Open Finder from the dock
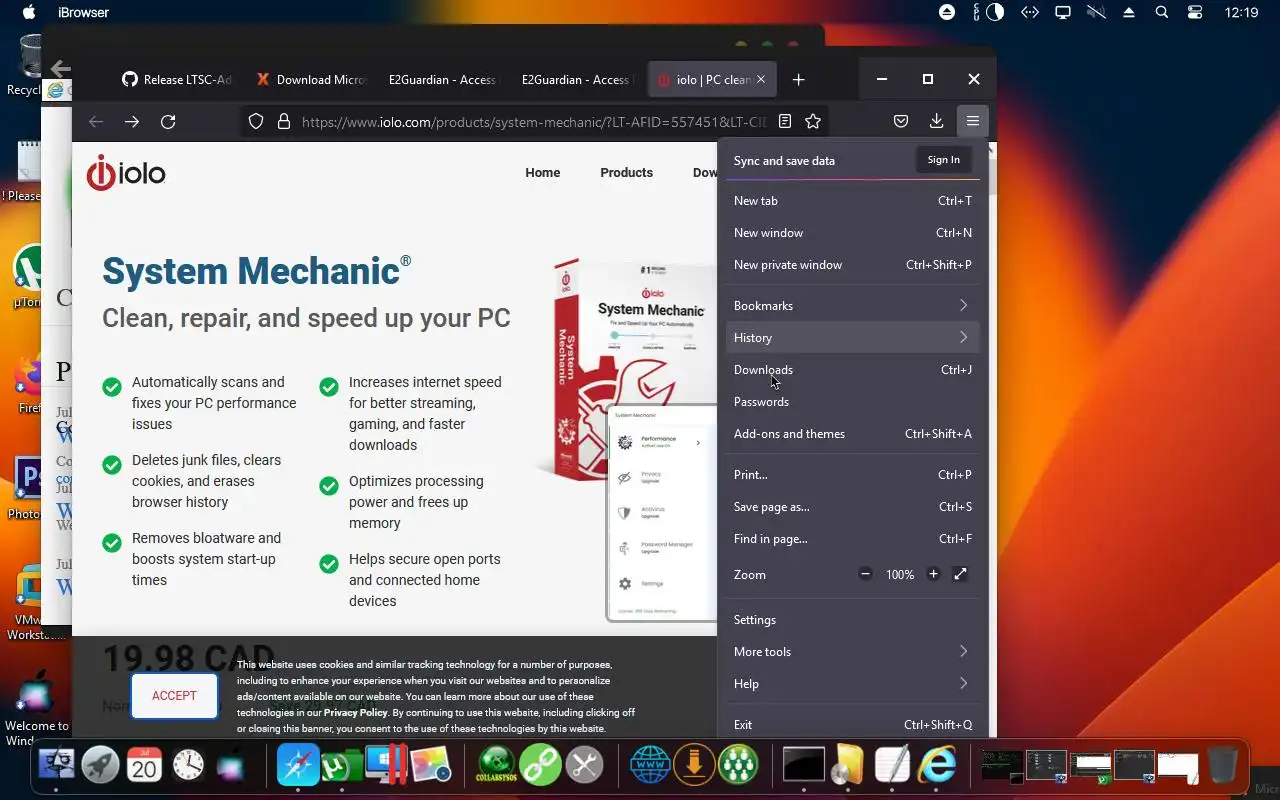This screenshot has width=1280, height=800. pyautogui.click(x=57, y=765)
